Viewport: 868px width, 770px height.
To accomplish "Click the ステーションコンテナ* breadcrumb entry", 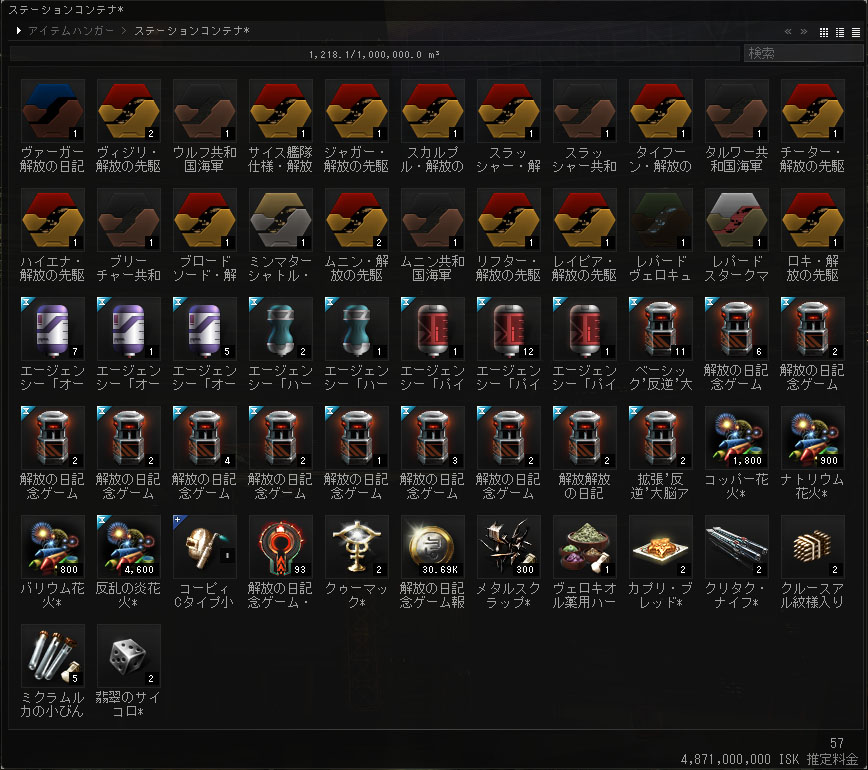I will click(192, 31).
